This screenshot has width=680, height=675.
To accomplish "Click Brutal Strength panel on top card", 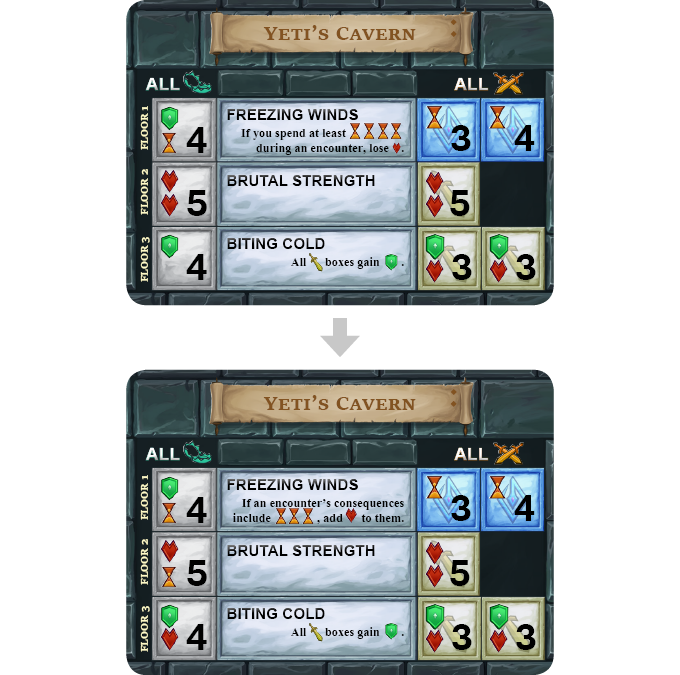I will [x=316, y=194].
